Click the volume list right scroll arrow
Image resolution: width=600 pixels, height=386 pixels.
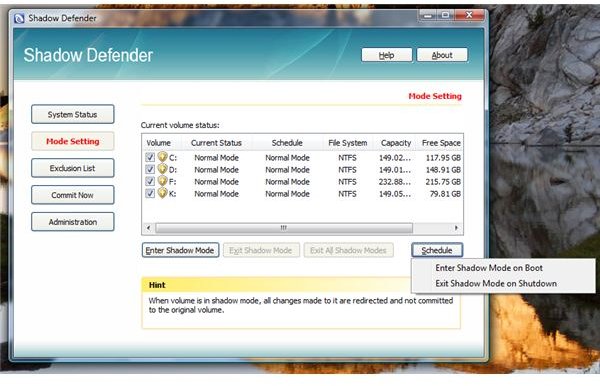pos(456,228)
